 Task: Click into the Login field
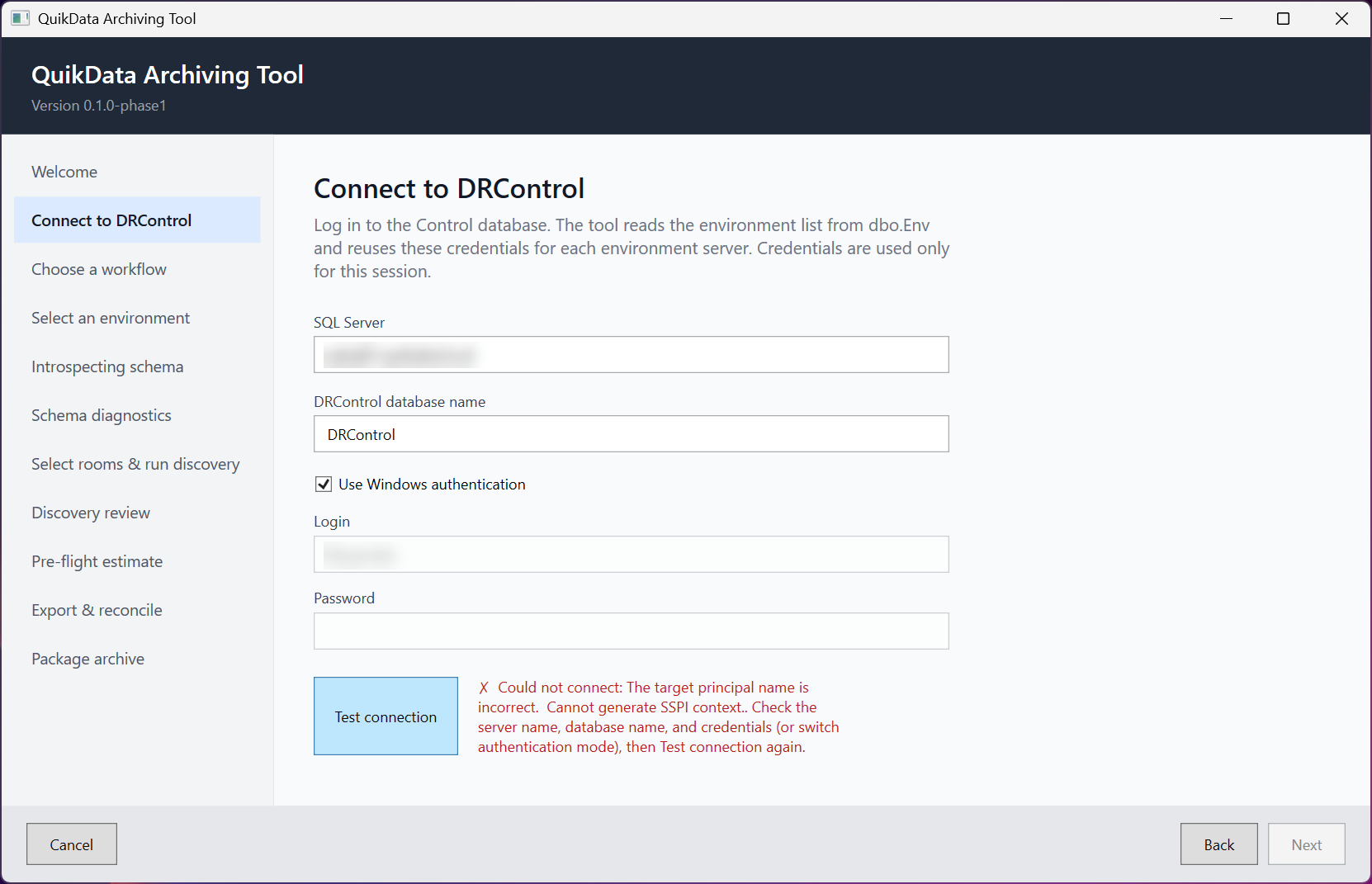[632, 555]
